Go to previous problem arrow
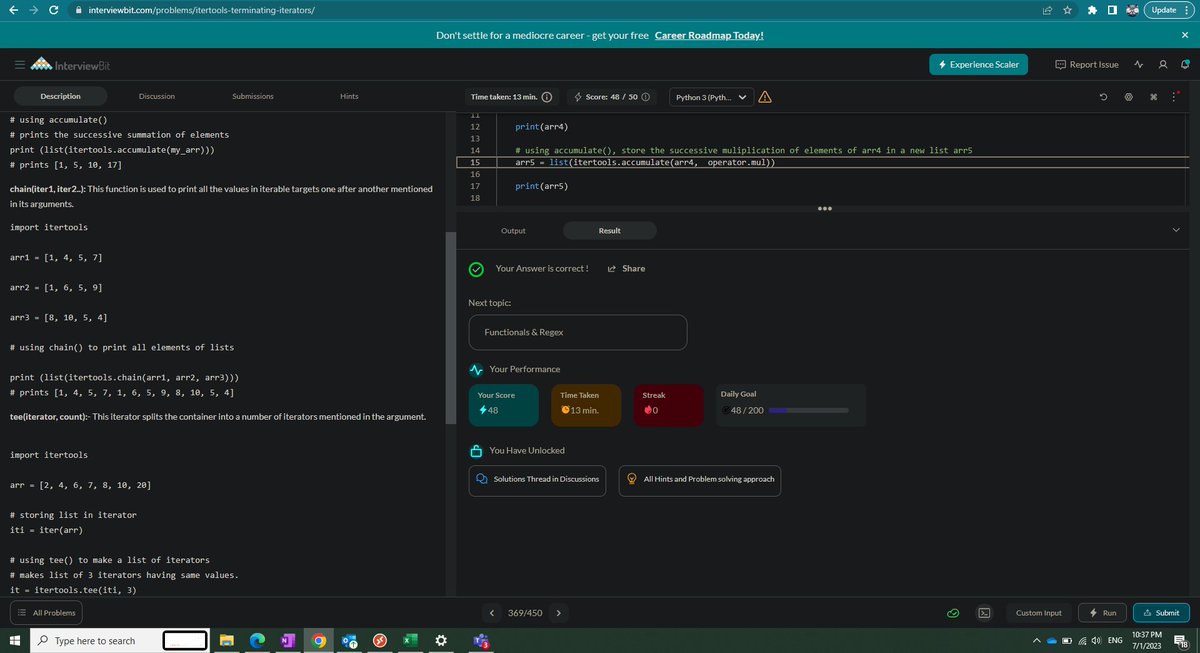The height and width of the screenshot is (653, 1200). [492, 612]
